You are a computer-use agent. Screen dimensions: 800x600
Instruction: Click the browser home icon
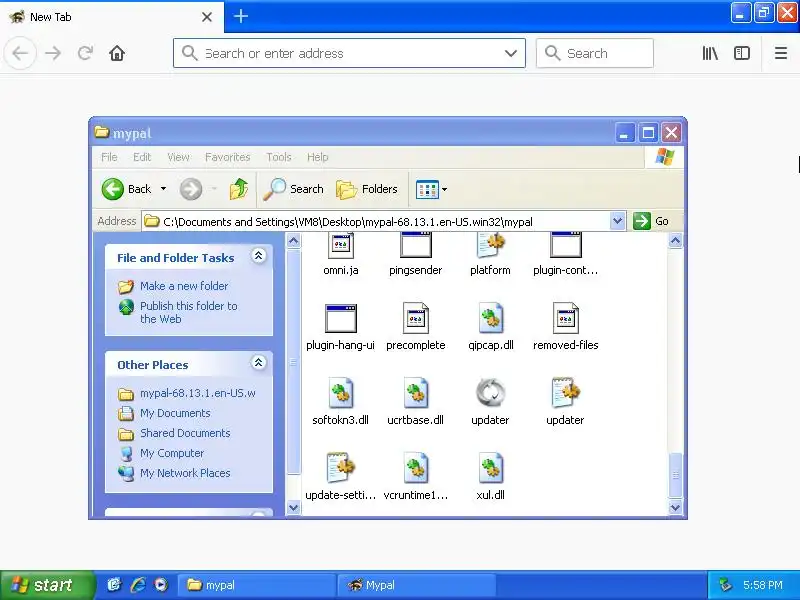[x=117, y=53]
